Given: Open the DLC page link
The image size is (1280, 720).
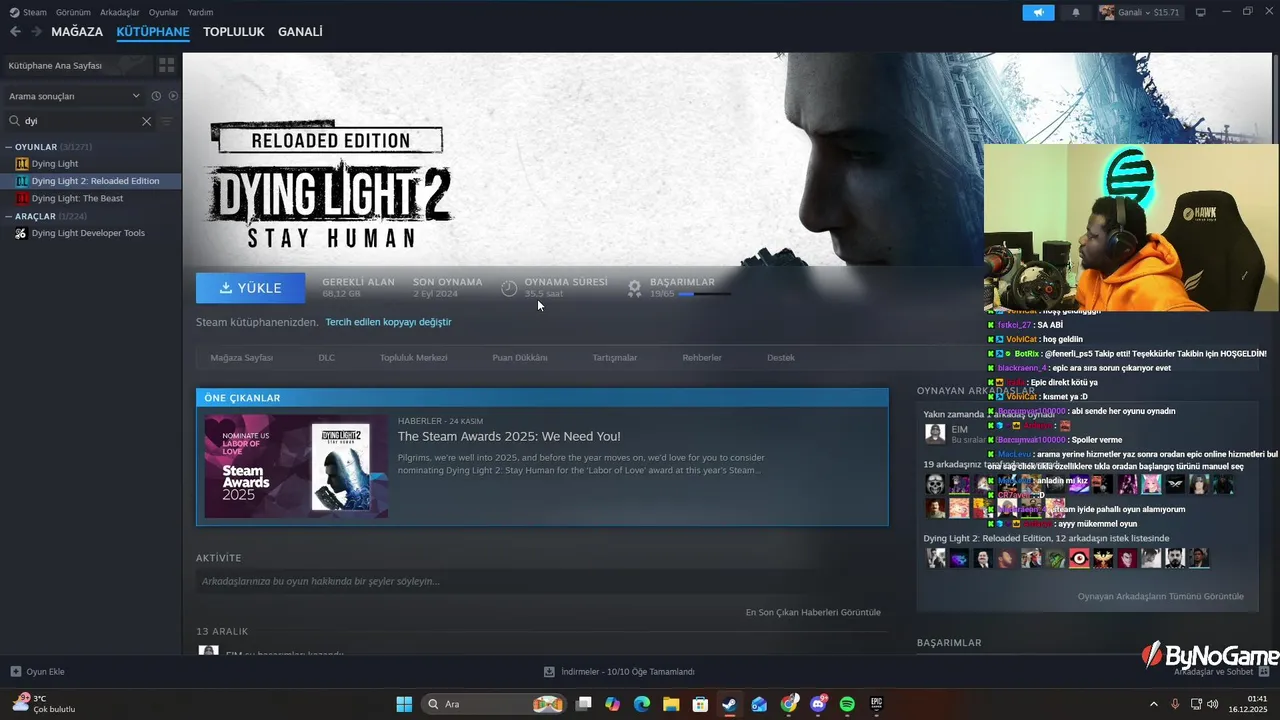Looking at the screenshot, I should [x=327, y=357].
